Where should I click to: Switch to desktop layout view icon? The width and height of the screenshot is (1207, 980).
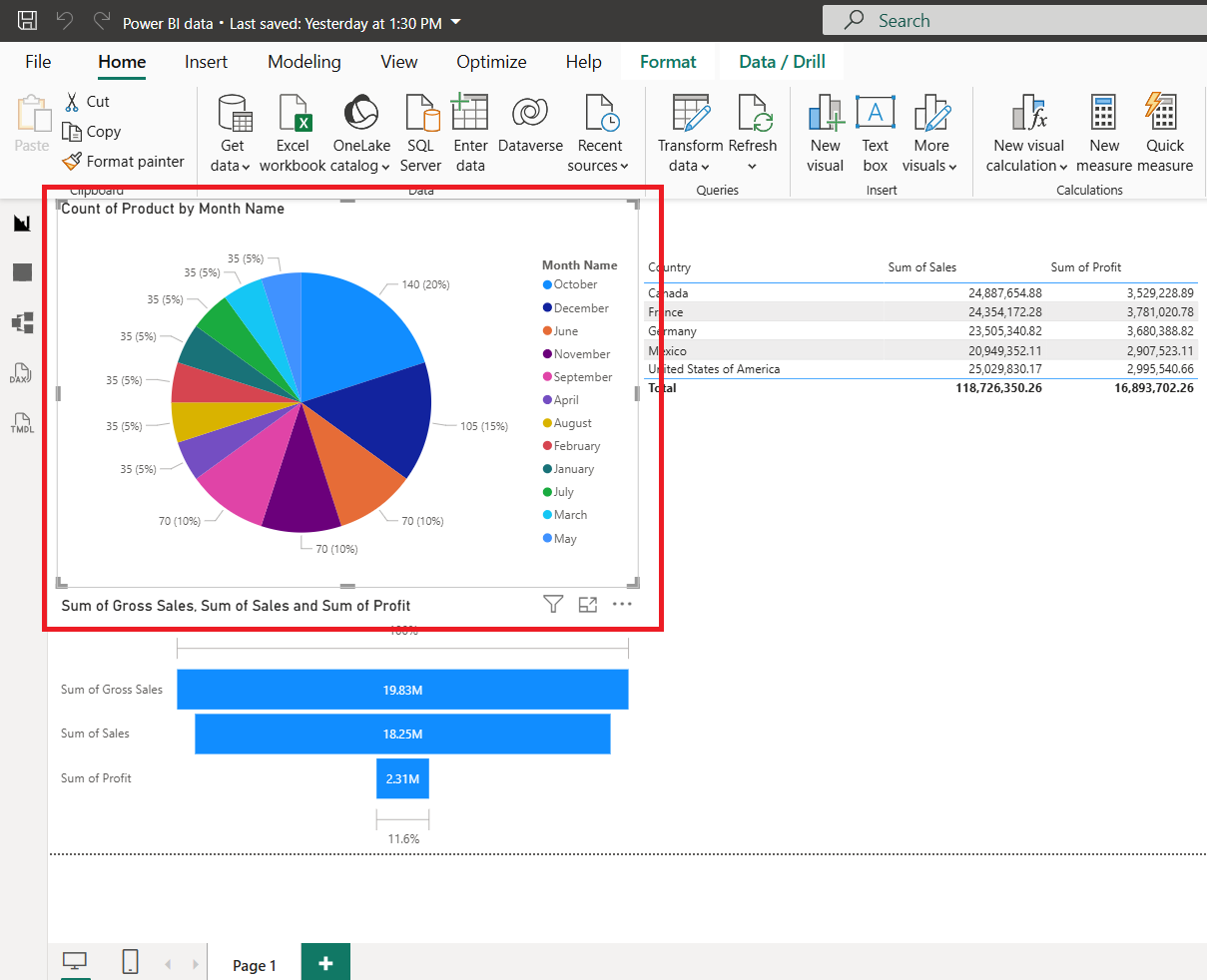[75, 961]
